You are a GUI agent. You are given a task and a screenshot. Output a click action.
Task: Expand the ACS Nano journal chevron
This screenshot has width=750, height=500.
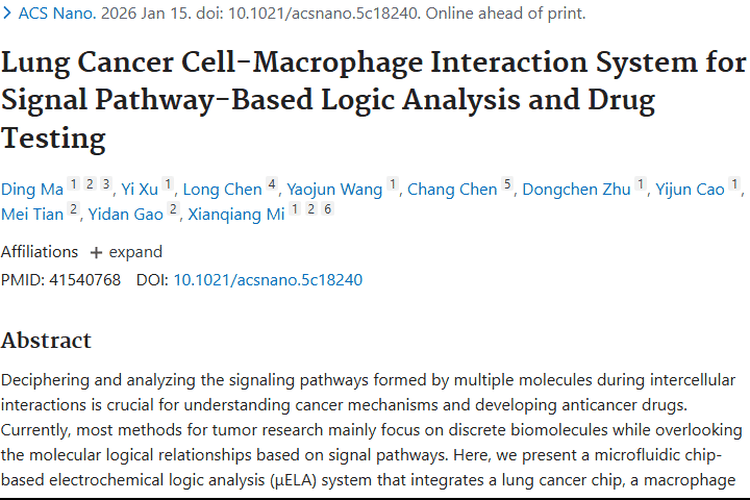coord(6,14)
